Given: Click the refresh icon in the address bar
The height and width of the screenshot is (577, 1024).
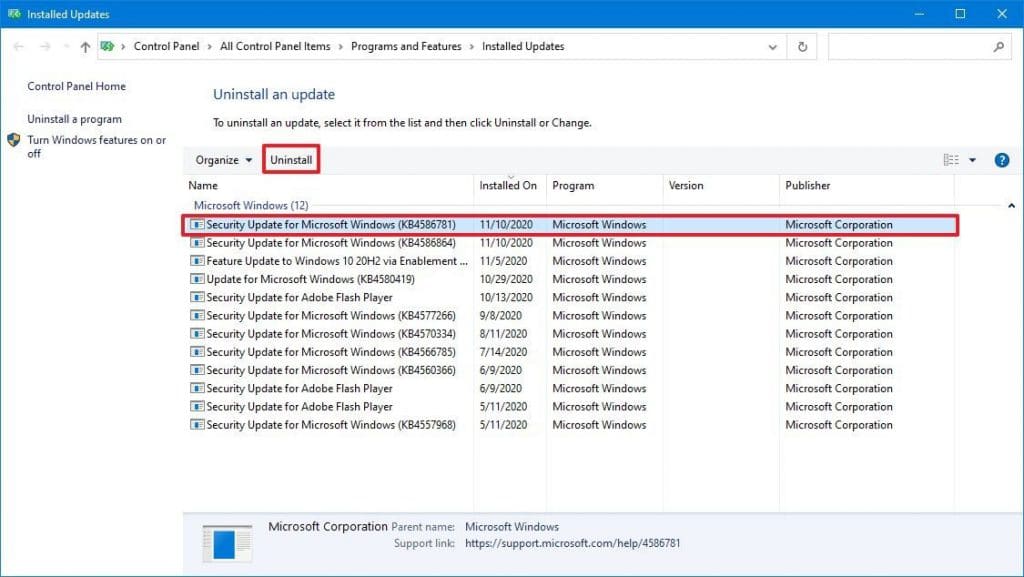Looking at the screenshot, I should point(802,46).
